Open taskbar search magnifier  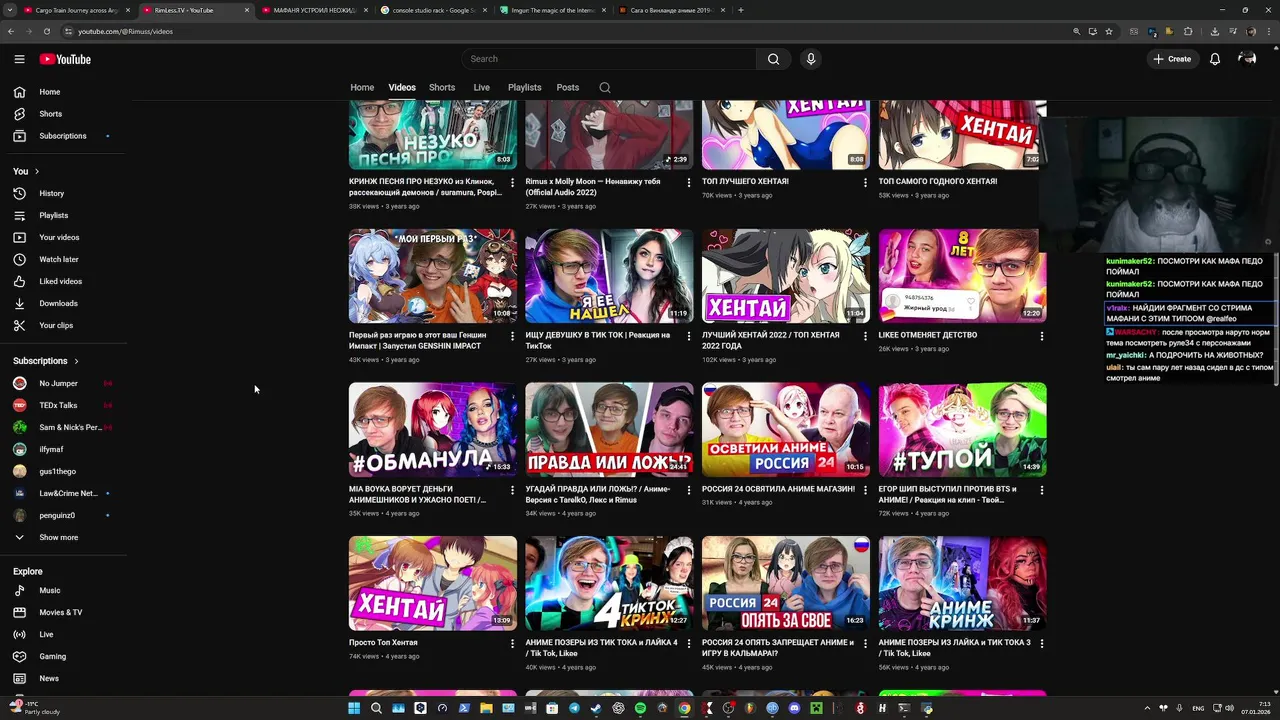click(x=376, y=708)
